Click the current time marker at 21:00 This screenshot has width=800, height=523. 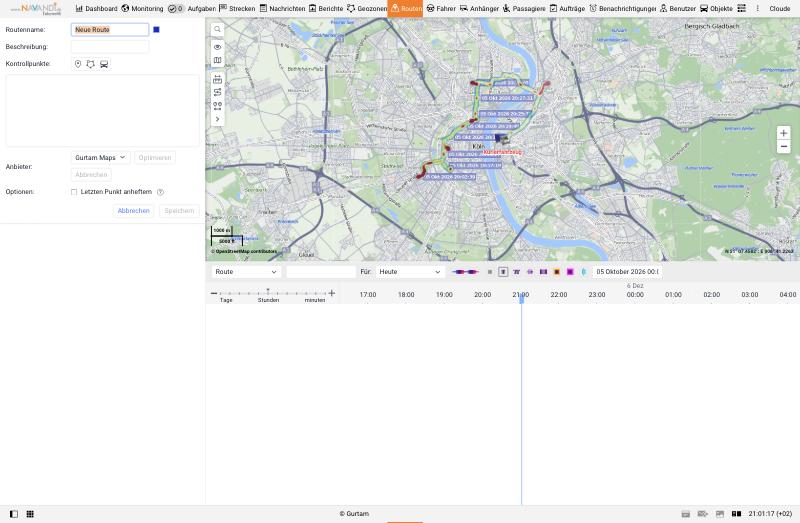pyautogui.click(x=521, y=298)
